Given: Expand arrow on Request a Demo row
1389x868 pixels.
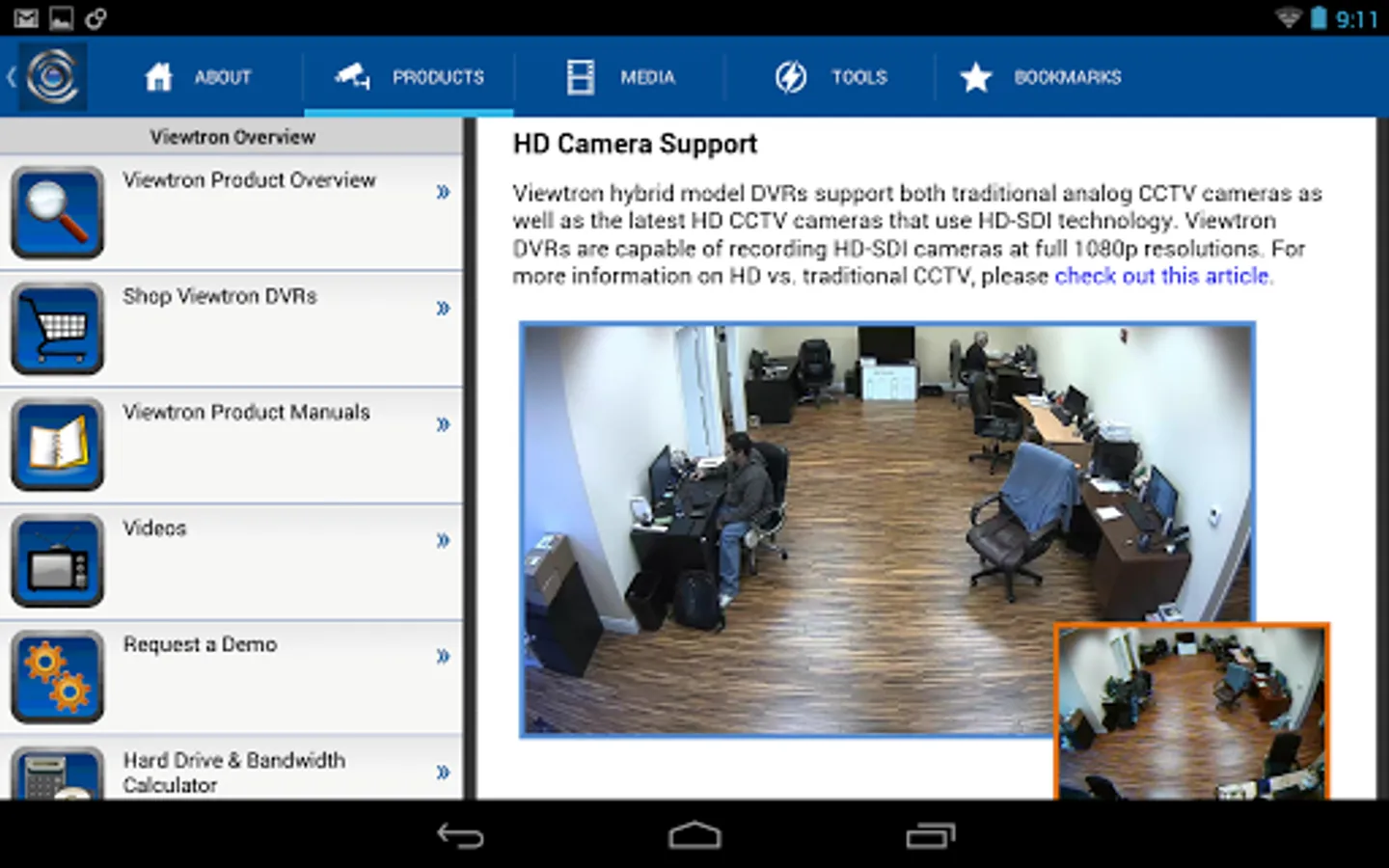Looking at the screenshot, I should click(x=443, y=657).
